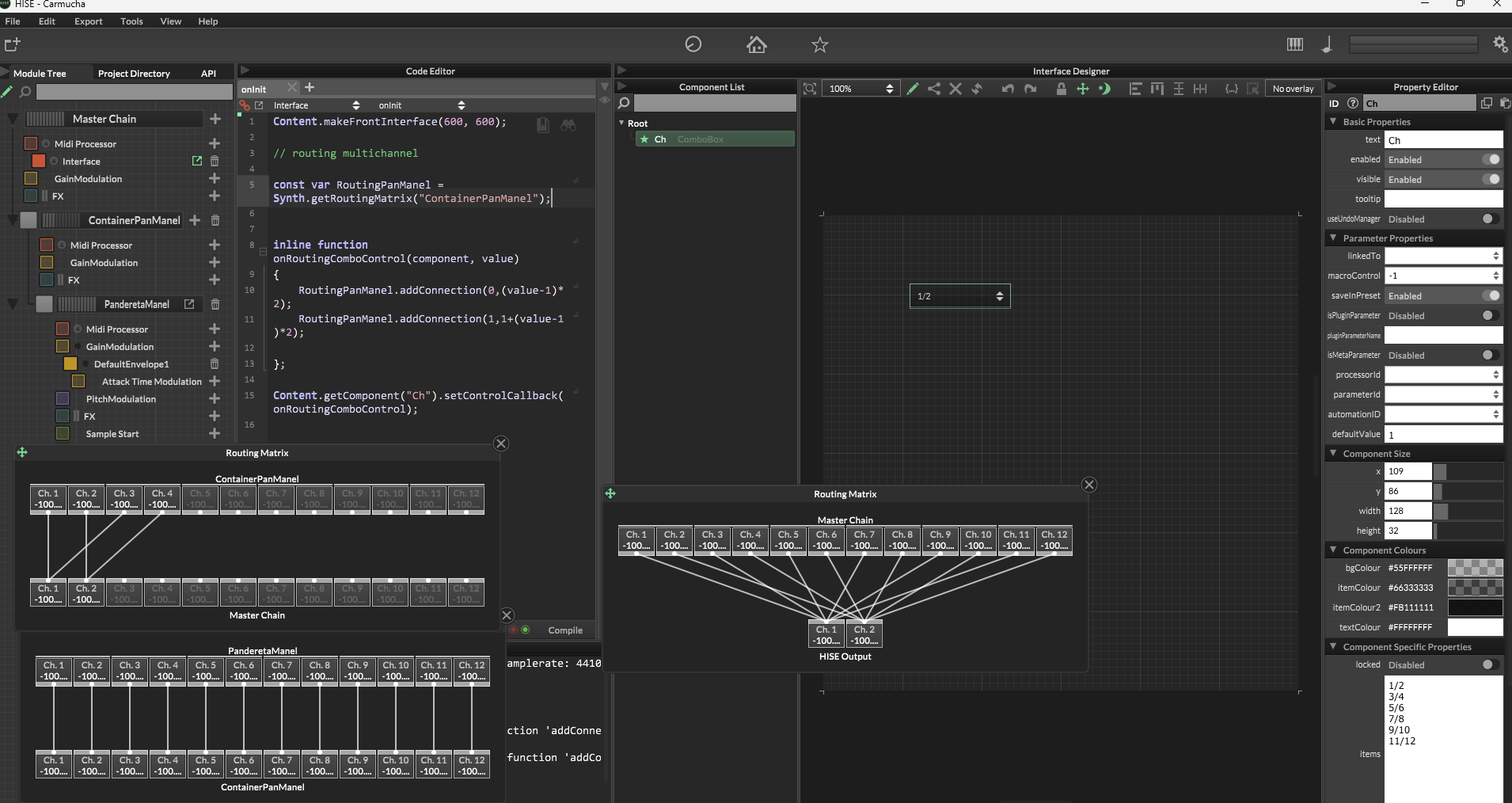Toggle useUndoManager property switch
Screen dimensions: 1512x803
1491,219
